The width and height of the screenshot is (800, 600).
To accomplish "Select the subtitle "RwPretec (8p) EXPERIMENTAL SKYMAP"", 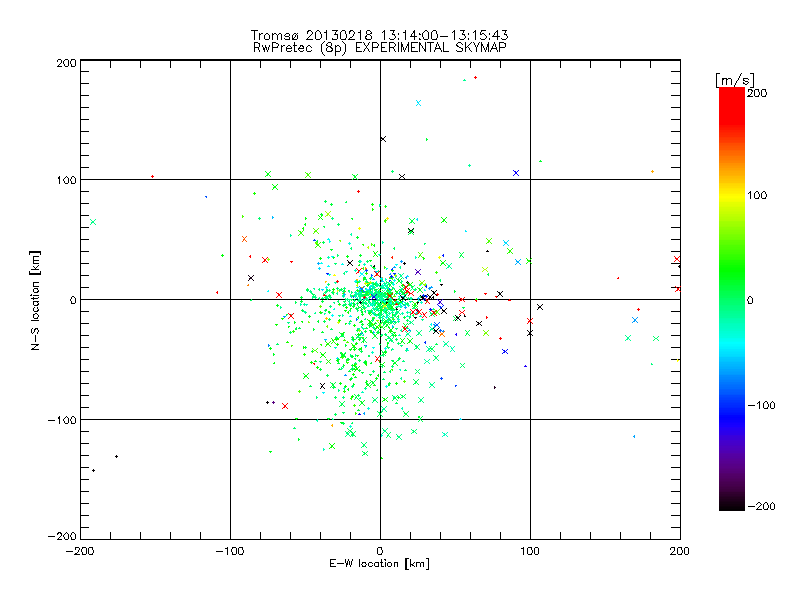I will tap(380, 47).
